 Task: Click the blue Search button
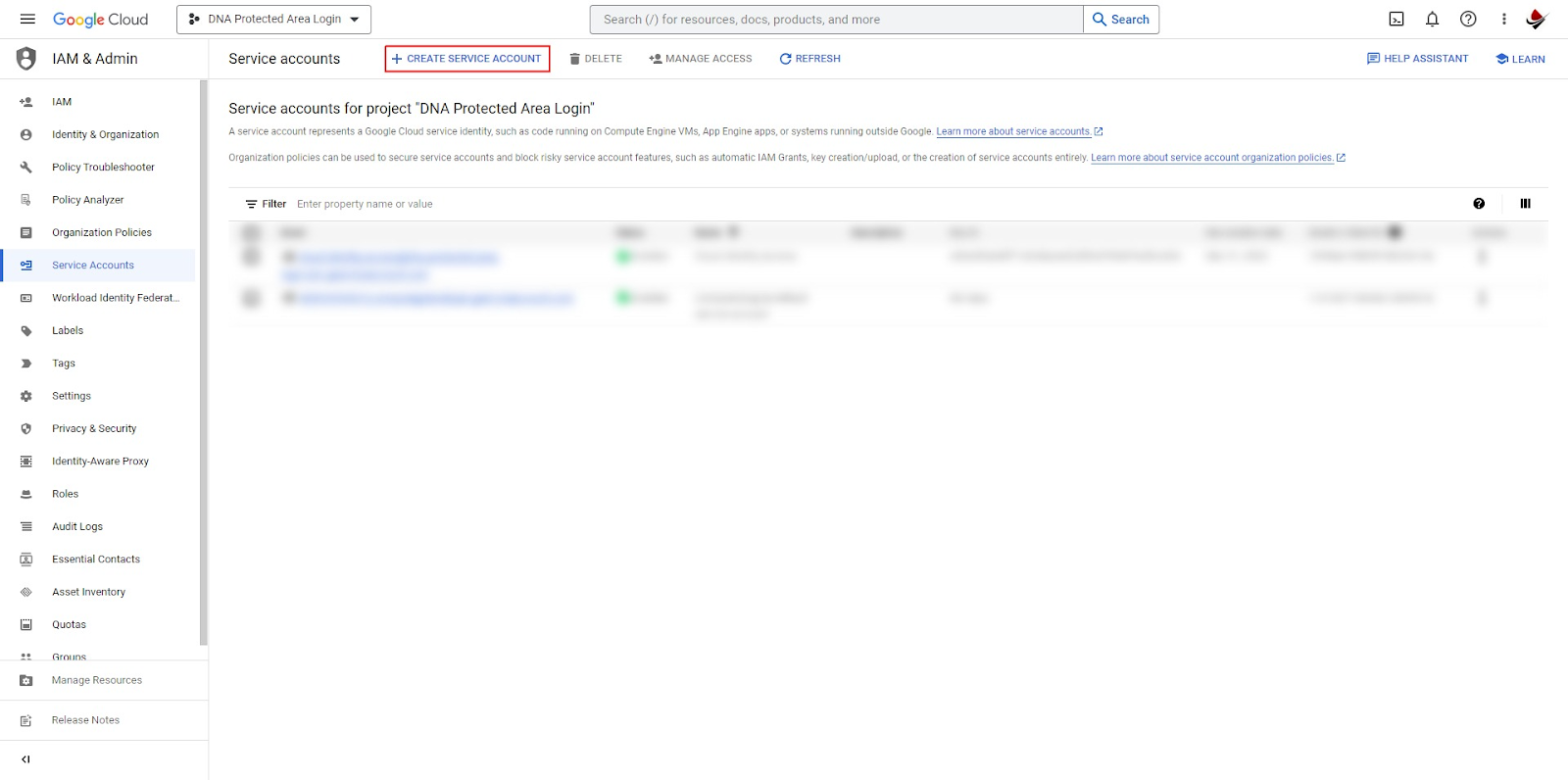(x=1121, y=20)
